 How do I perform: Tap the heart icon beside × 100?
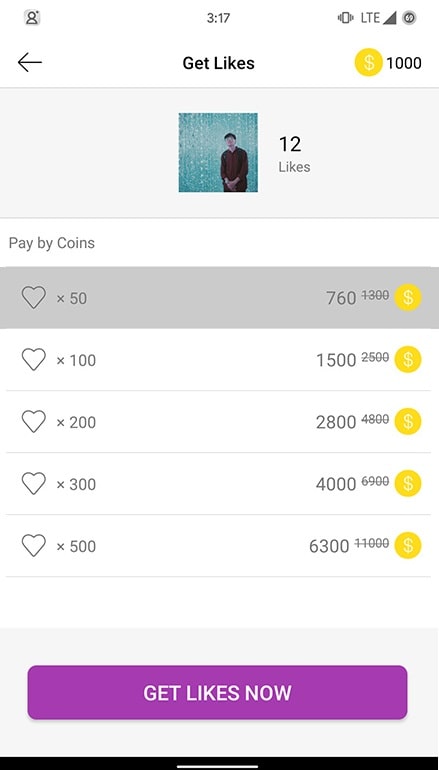[x=34, y=359]
